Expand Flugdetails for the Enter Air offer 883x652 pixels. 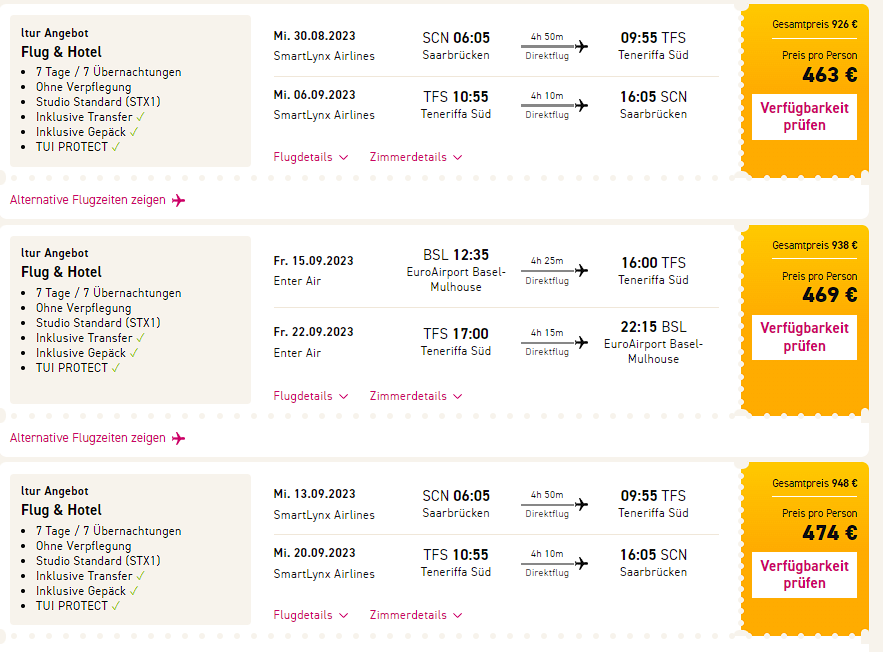point(310,396)
